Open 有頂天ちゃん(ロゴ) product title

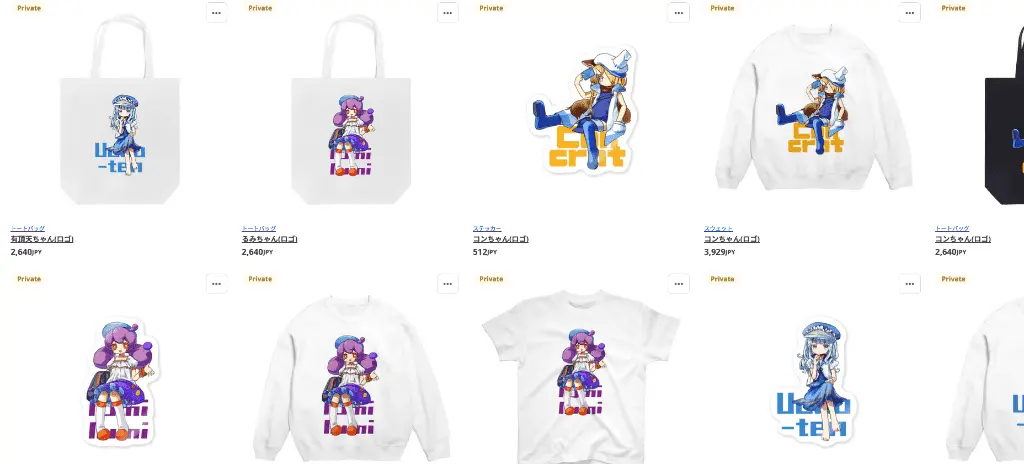click(x=42, y=239)
